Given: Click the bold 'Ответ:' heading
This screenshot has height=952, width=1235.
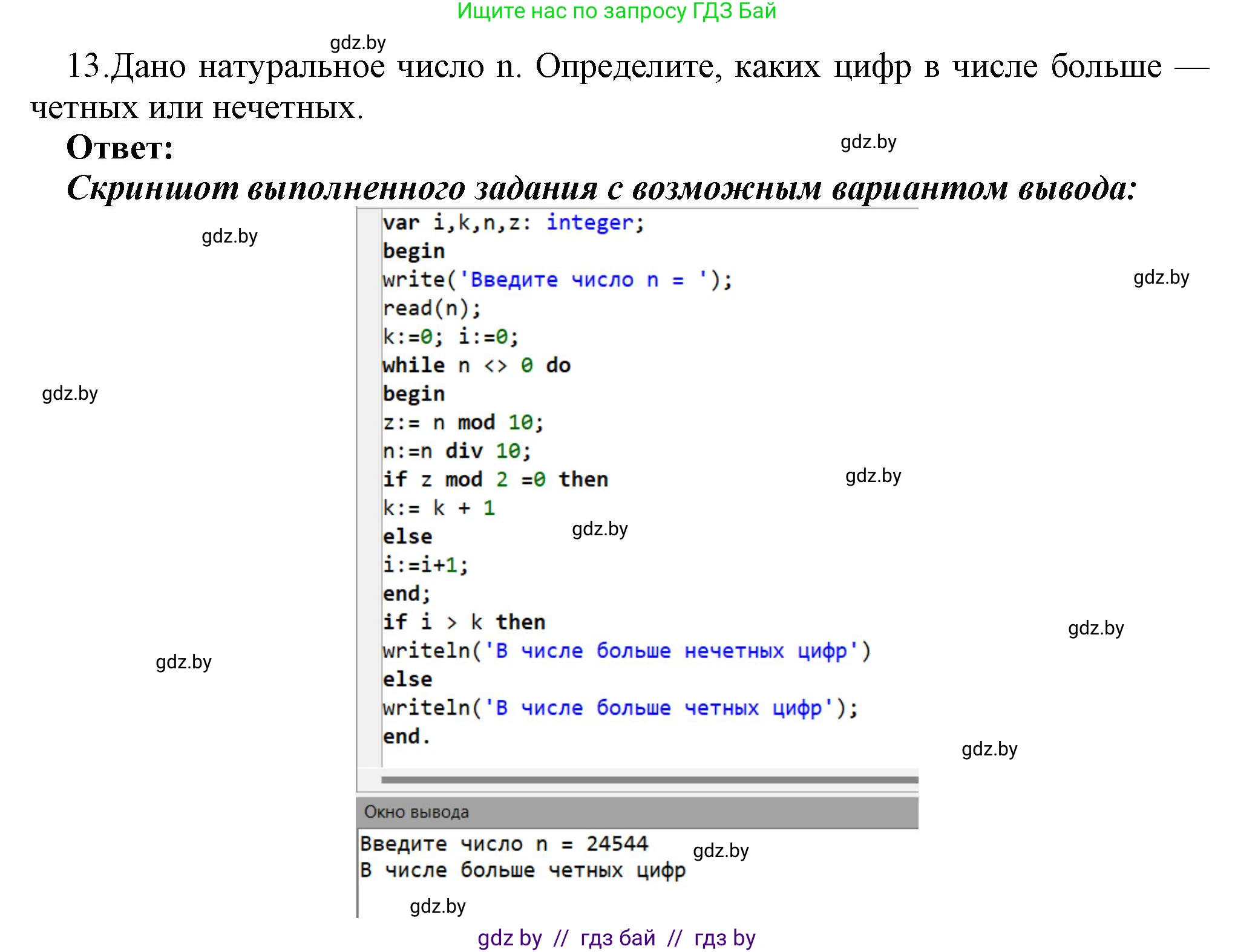Looking at the screenshot, I should pyautogui.click(x=120, y=147).
